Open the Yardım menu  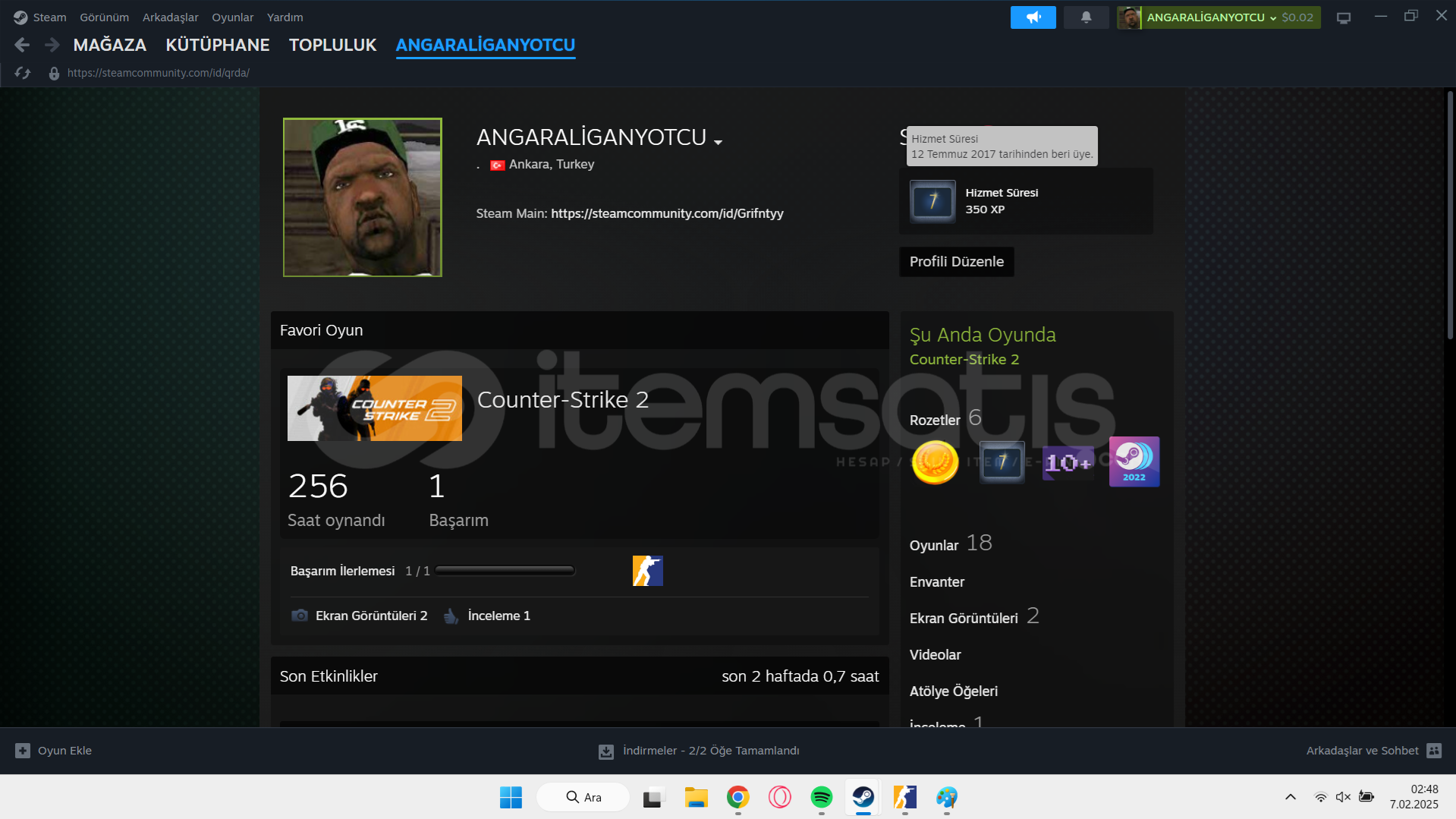pyautogui.click(x=285, y=17)
